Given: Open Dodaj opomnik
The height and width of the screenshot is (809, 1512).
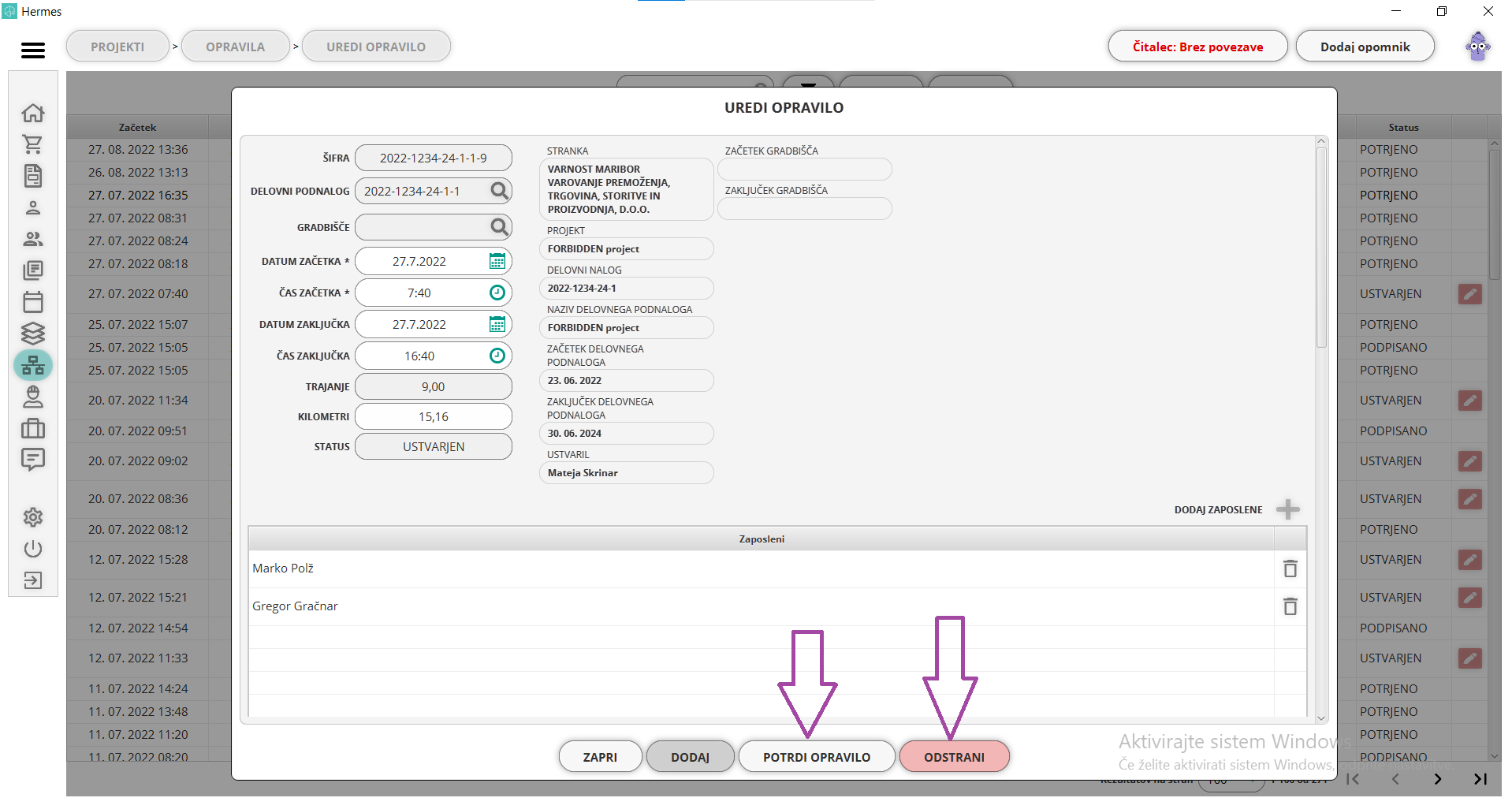Looking at the screenshot, I should tap(1365, 47).
